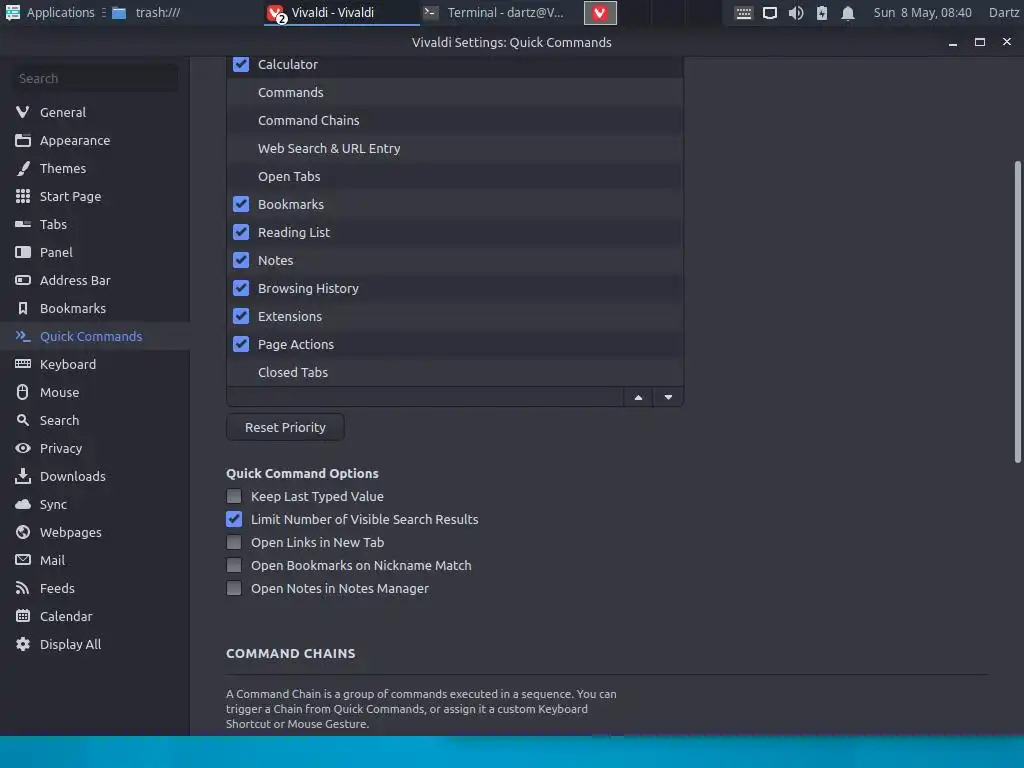Viewport: 1024px width, 768px height.
Task: Click the Tabs icon in sidebar
Action: [23, 224]
